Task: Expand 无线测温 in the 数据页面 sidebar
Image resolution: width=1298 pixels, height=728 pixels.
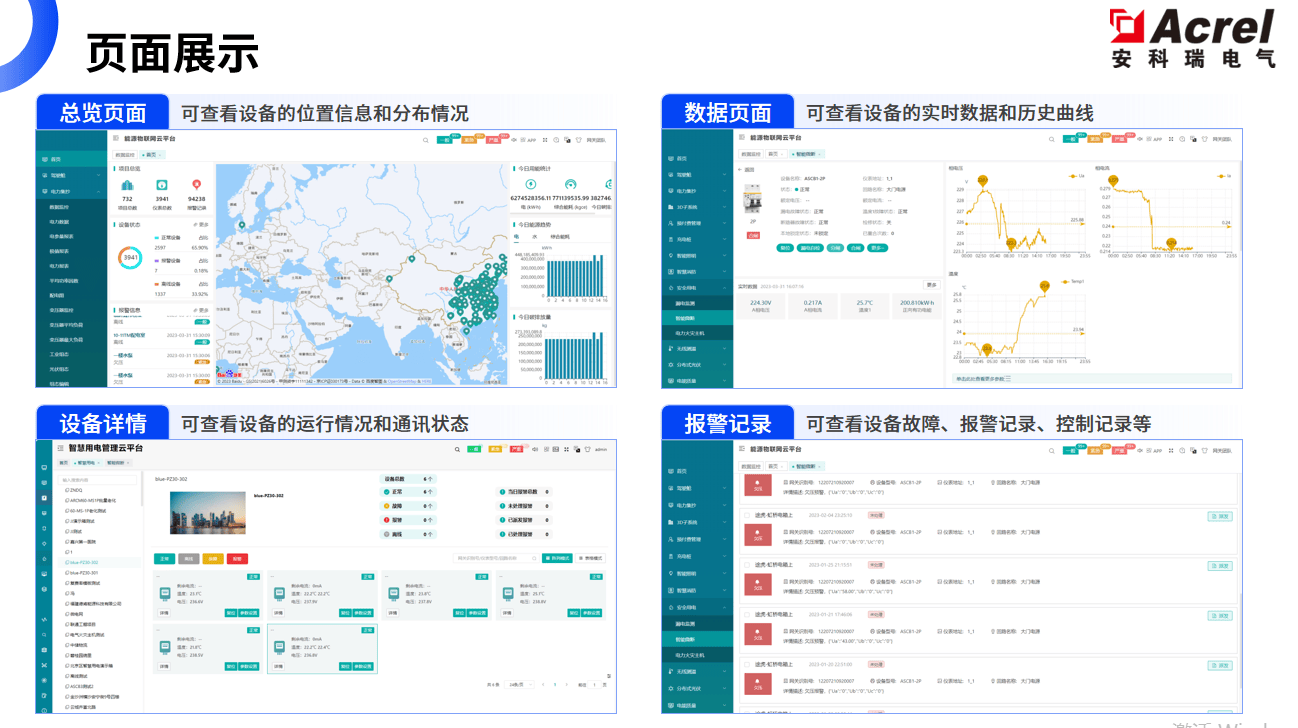Action: pos(697,348)
